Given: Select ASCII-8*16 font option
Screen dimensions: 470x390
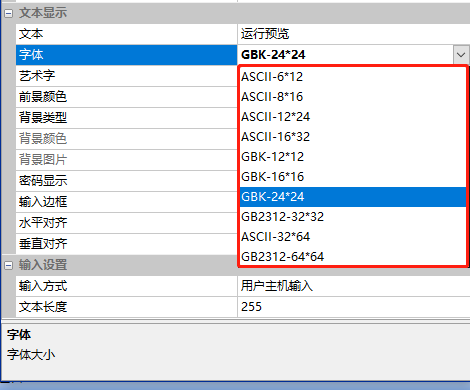Looking at the screenshot, I should 353,97.
